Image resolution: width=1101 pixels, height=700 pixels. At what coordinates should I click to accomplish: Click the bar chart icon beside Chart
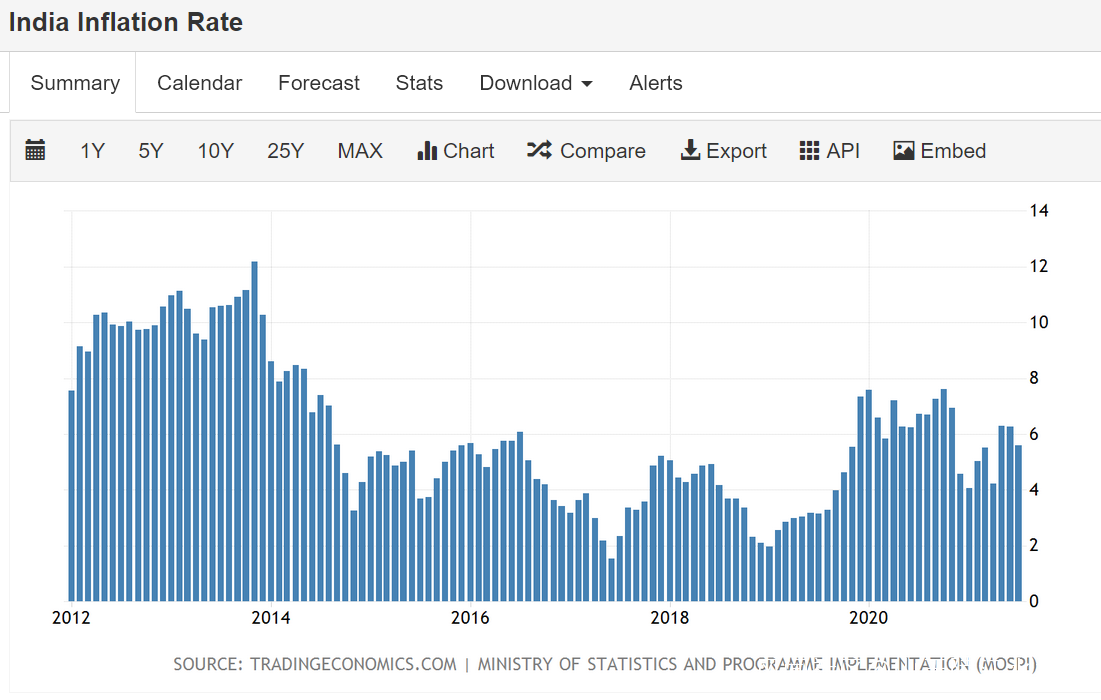tap(427, 151)
